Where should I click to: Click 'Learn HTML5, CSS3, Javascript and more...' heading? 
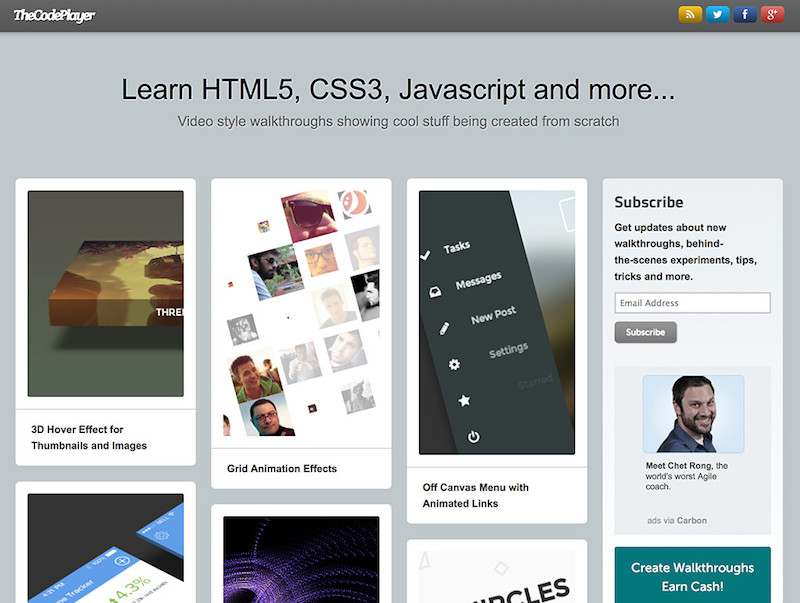pyautogui.click(x=398, y=90)
